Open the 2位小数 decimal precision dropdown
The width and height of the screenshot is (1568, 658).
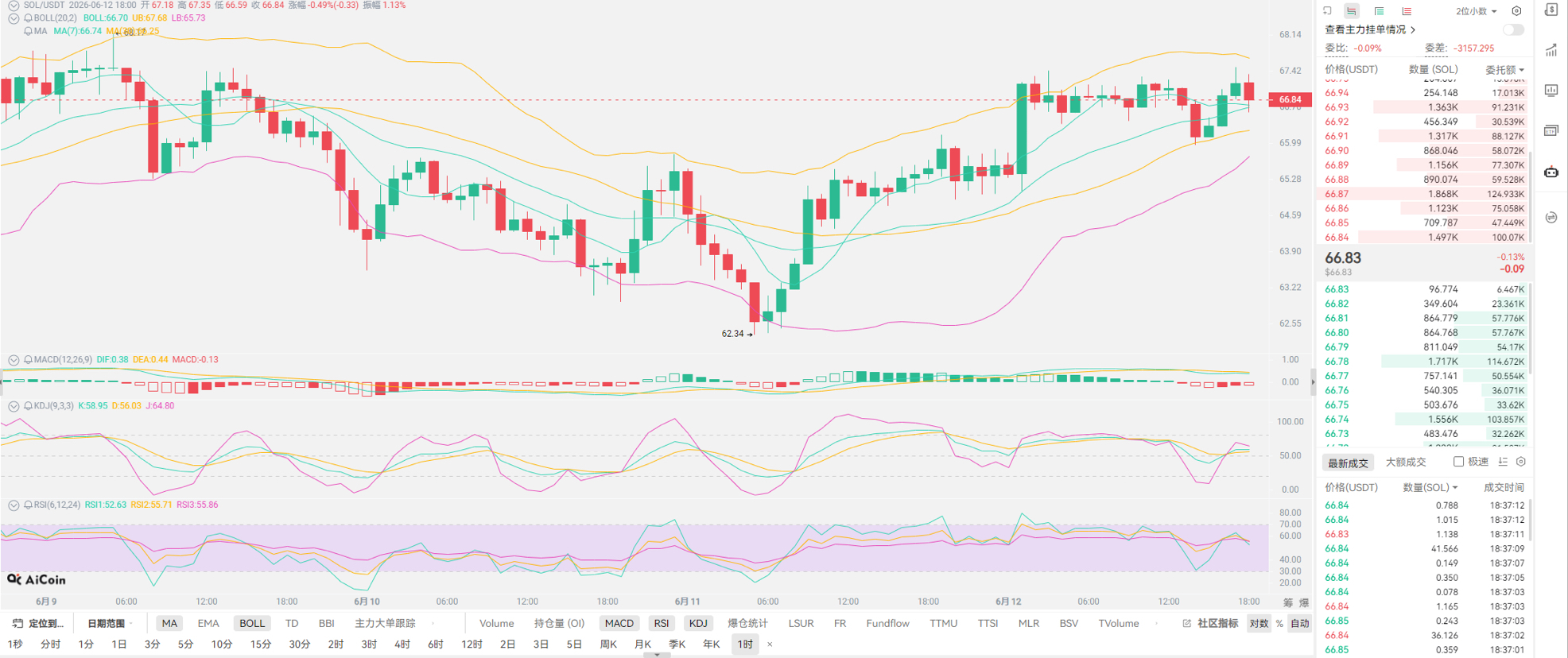click(1476, 11)
